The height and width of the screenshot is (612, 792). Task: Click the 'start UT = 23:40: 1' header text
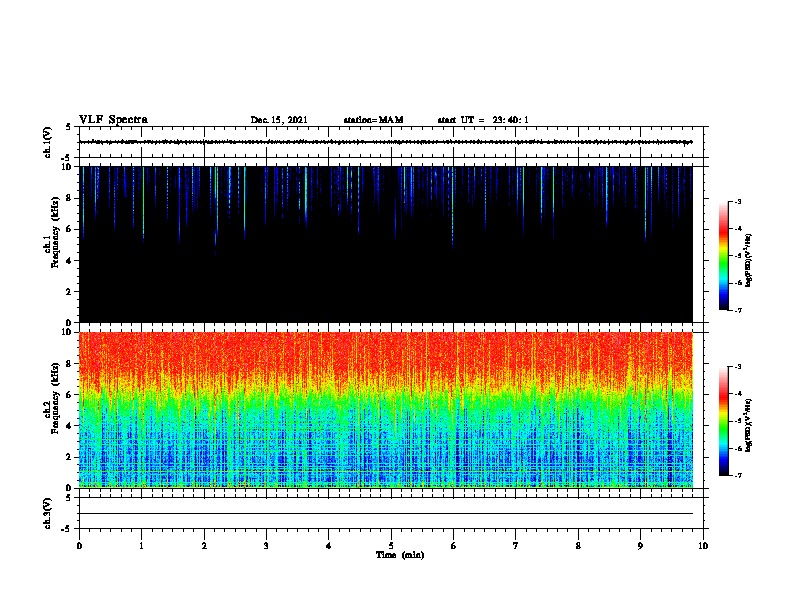(483, 120)
